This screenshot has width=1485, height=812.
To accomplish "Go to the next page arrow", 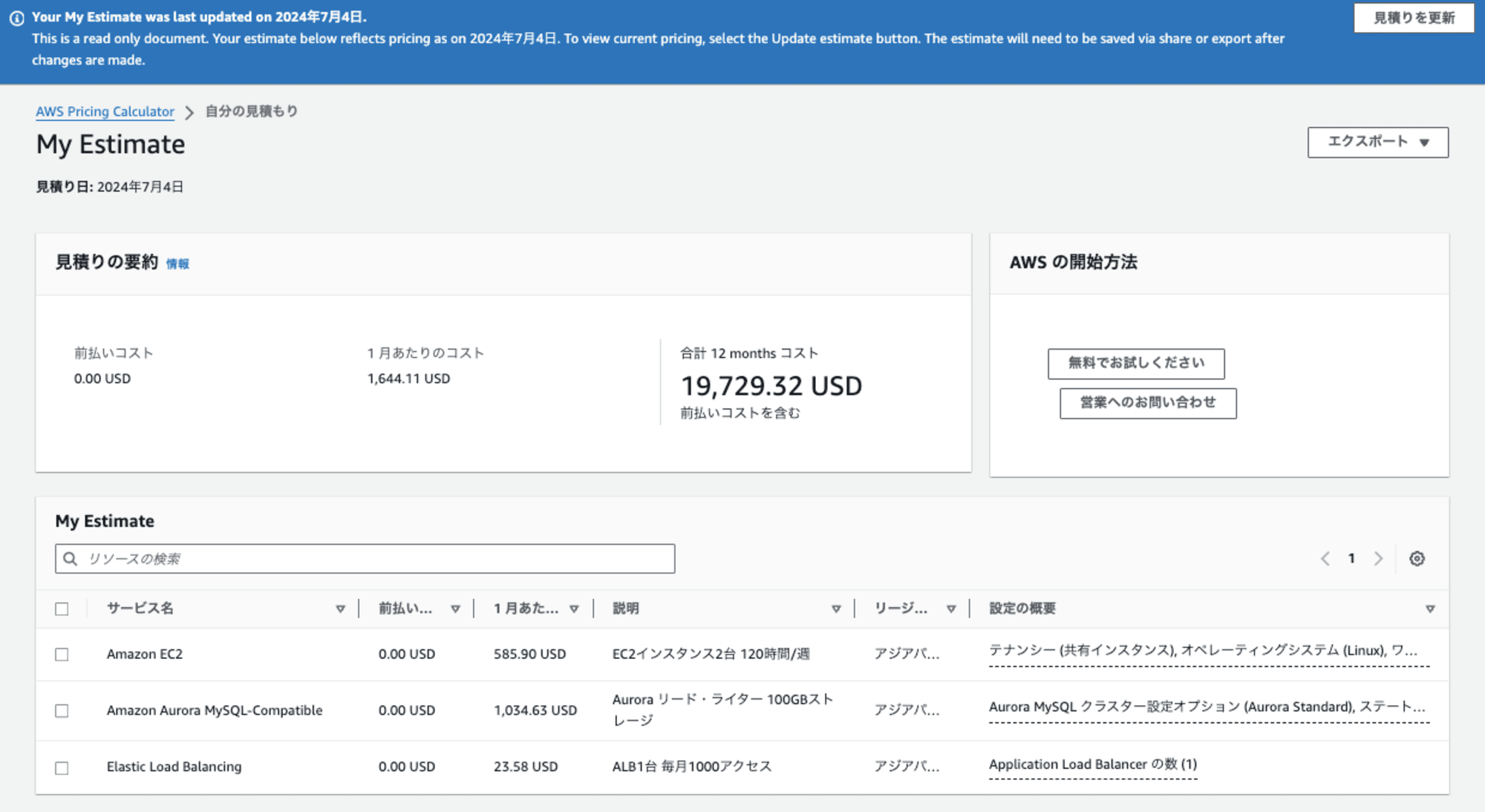I will point(1379,559).
